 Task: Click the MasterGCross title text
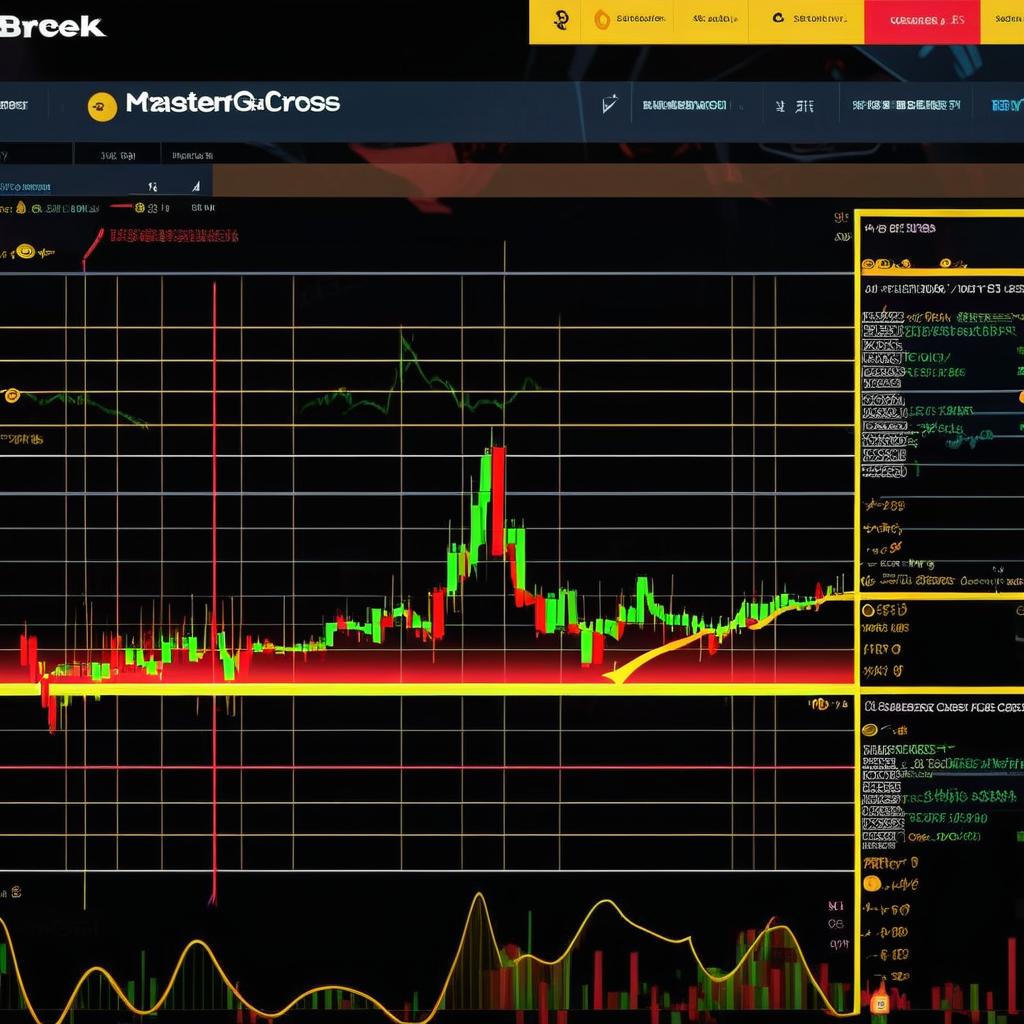pos(232,103)
